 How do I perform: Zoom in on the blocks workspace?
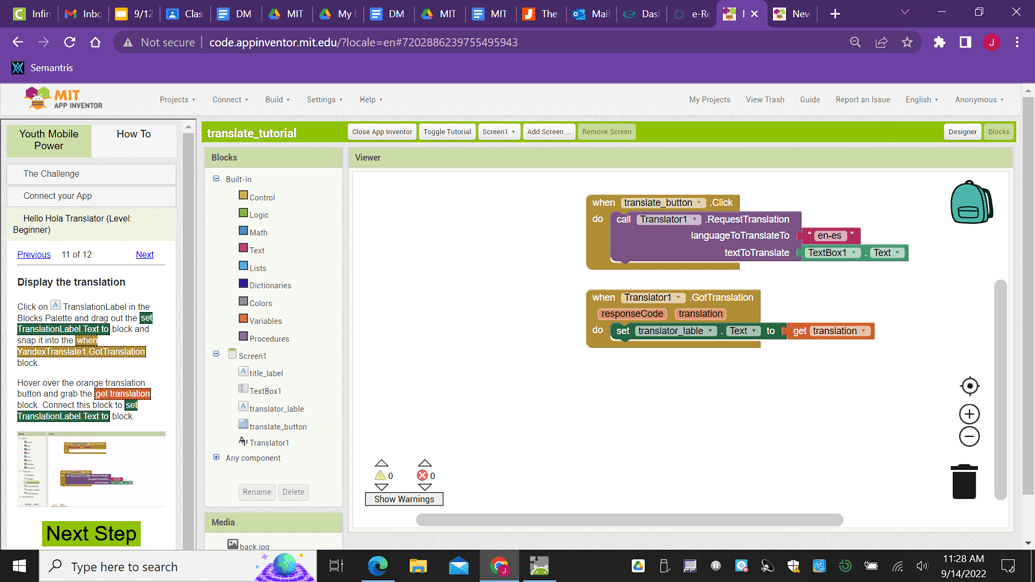coord(969,413)
